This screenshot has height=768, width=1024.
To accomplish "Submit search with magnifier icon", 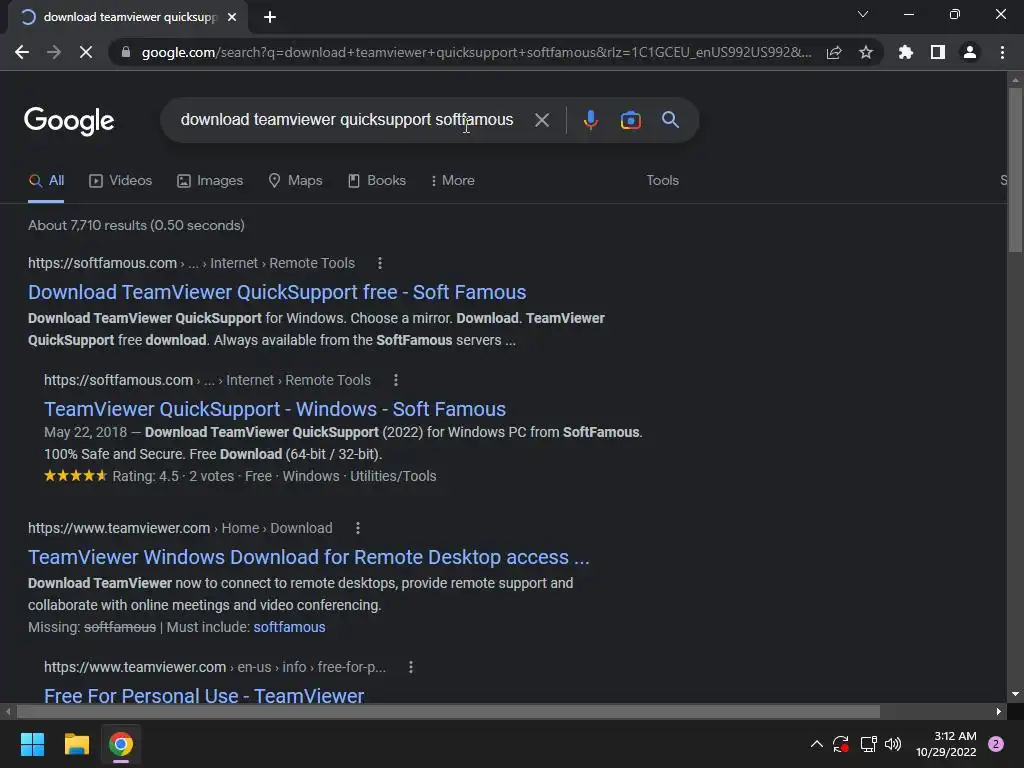I will click(670, 120).
